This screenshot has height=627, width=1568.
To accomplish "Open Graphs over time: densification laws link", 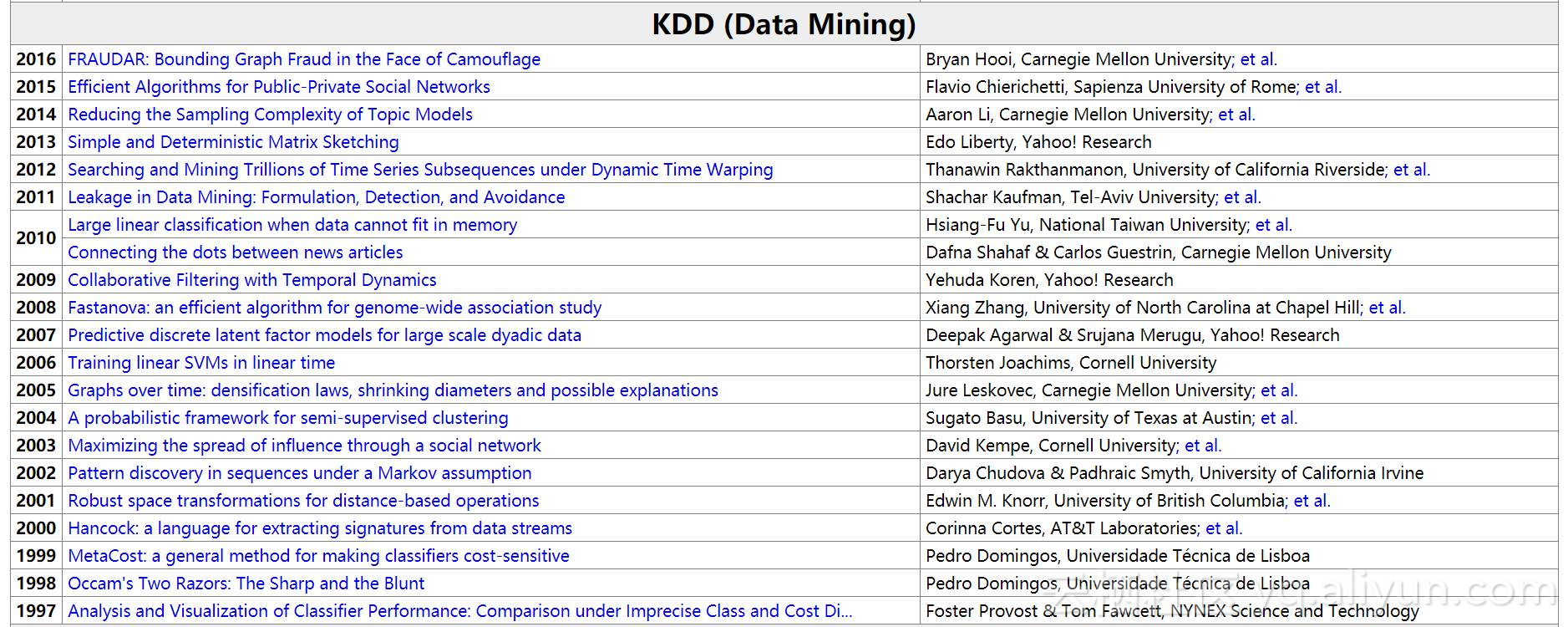I will pyautogui.click(x=393, y=390).
